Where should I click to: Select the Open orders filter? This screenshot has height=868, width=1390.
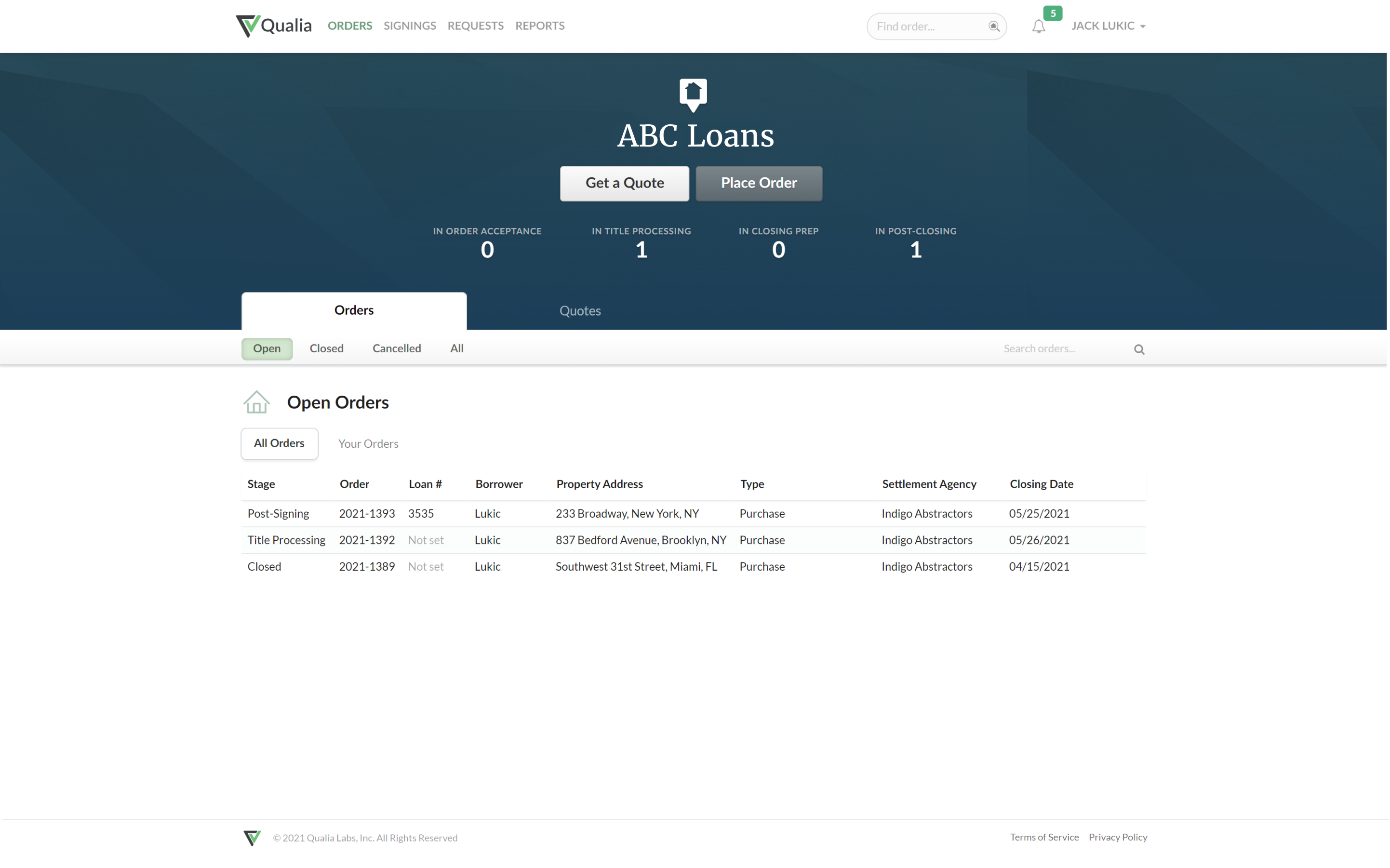[x=267, y=348]
